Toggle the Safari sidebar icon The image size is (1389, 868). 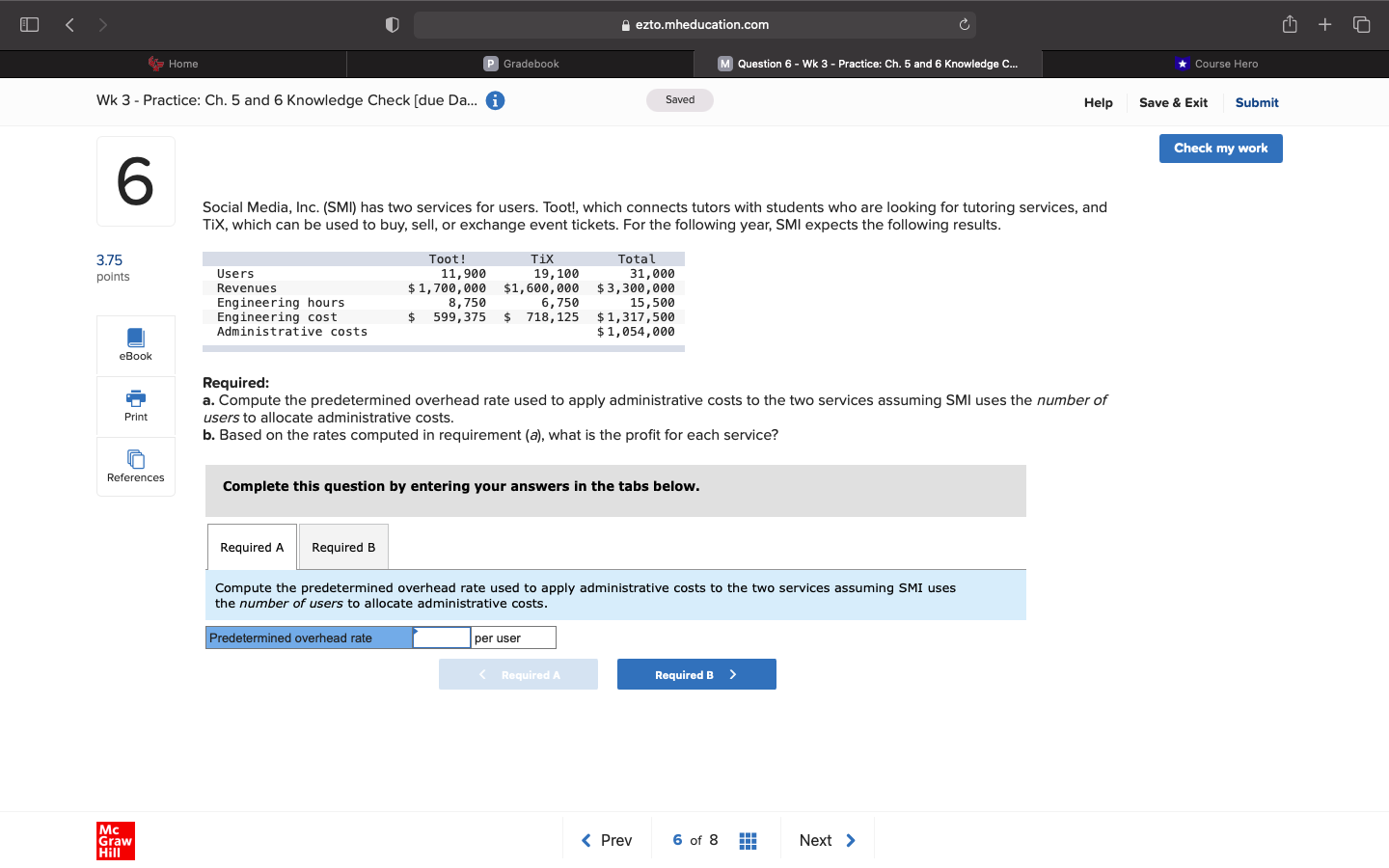tap(30, 25)
